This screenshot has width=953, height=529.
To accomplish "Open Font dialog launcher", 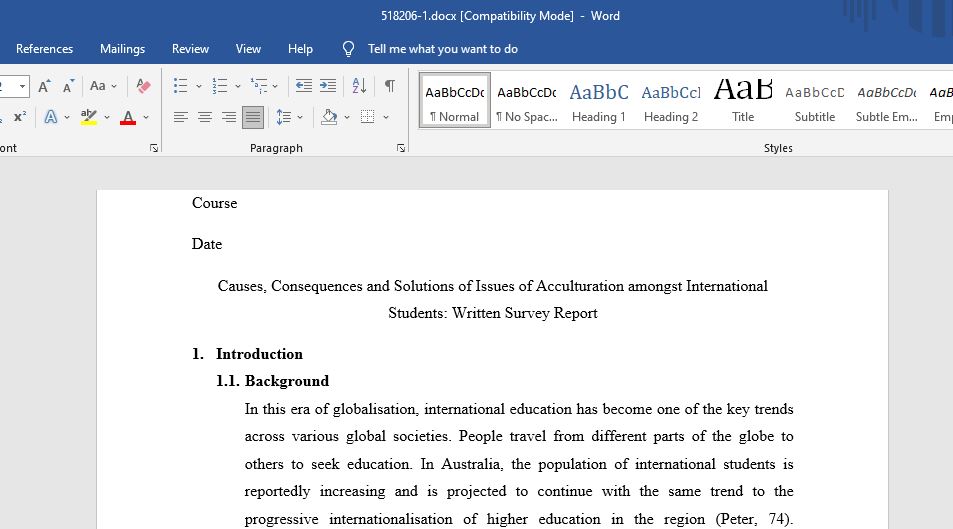I will point(154,148).
